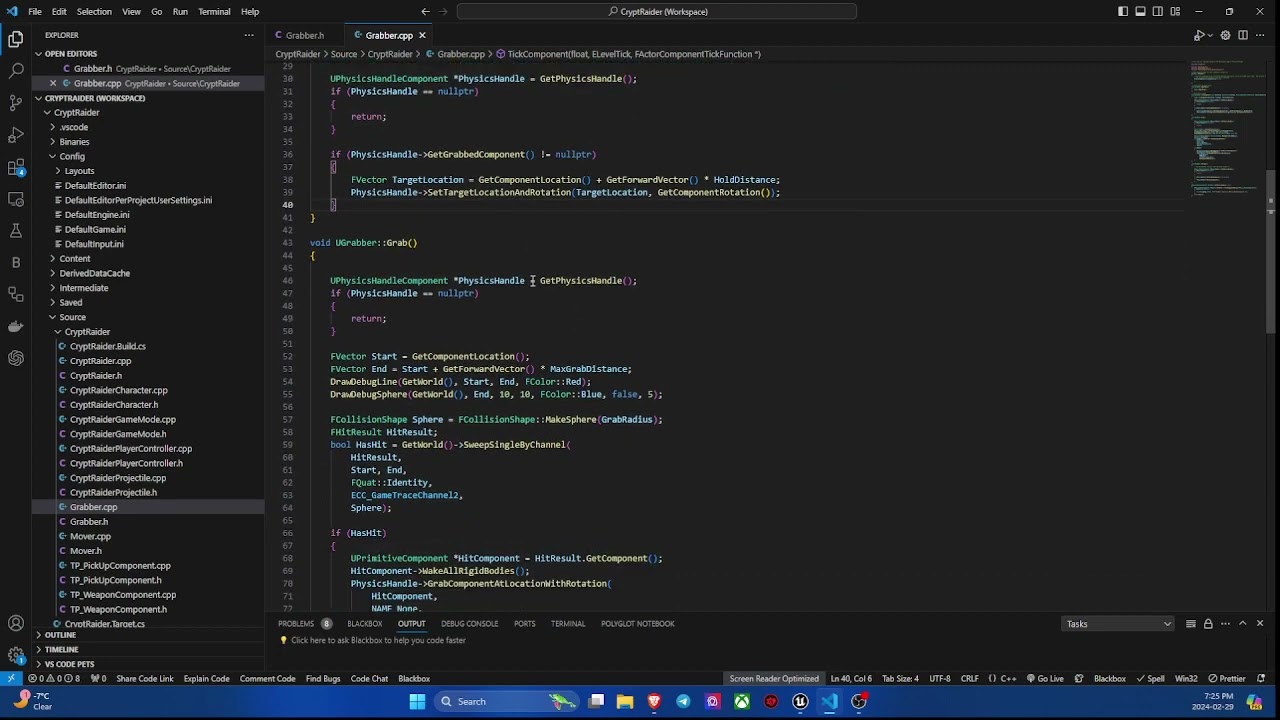
Task: Click the Customize Layout icon
Action: coord(1174,12)
